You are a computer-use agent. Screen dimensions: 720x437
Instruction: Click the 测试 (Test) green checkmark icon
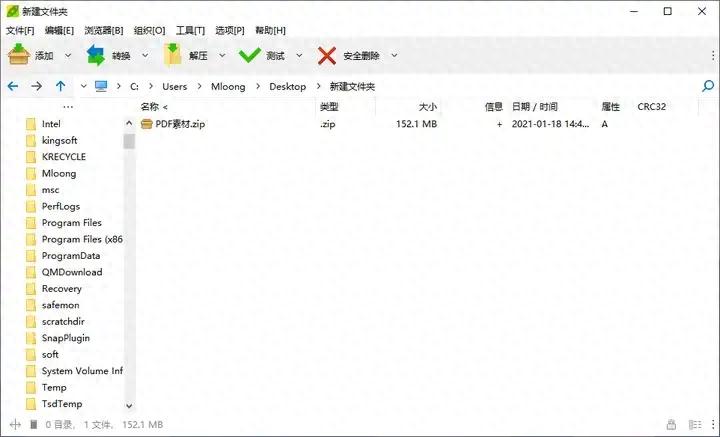(x=250, y=56)
